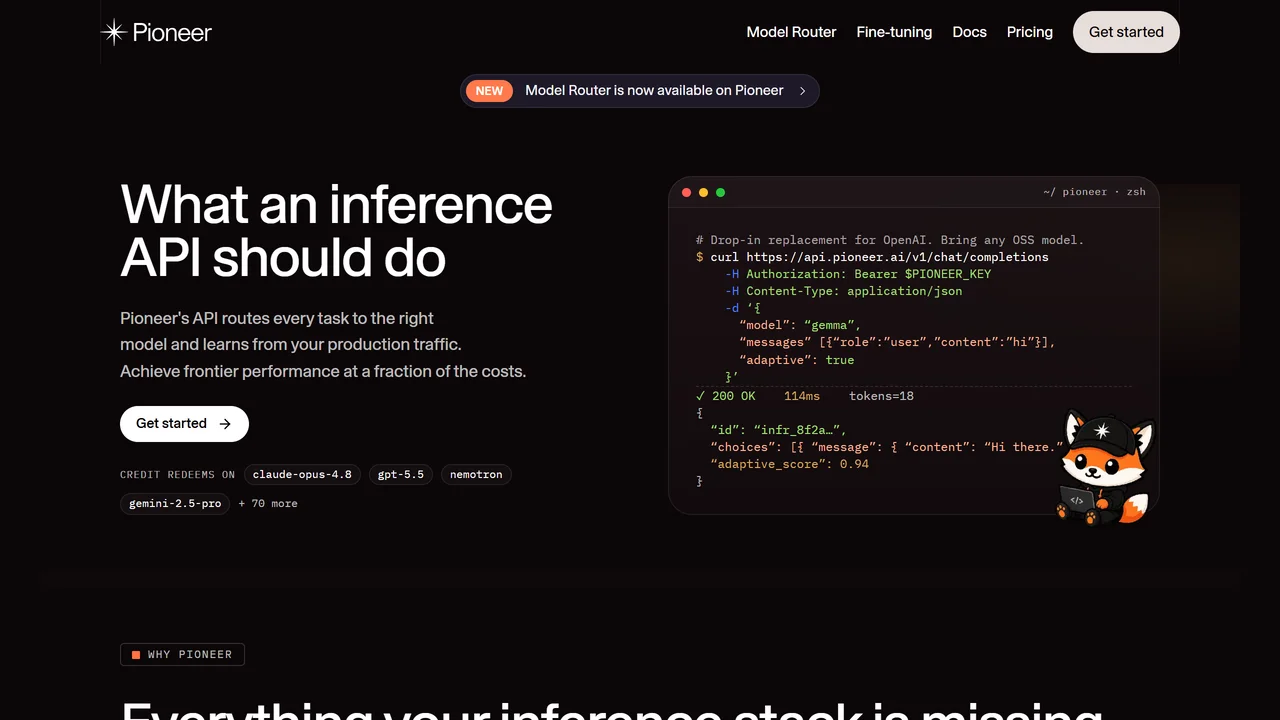Click the terminal title "~/ pioneer · zsh"
Screen dimensions: 1280x720
[1094, 192]
